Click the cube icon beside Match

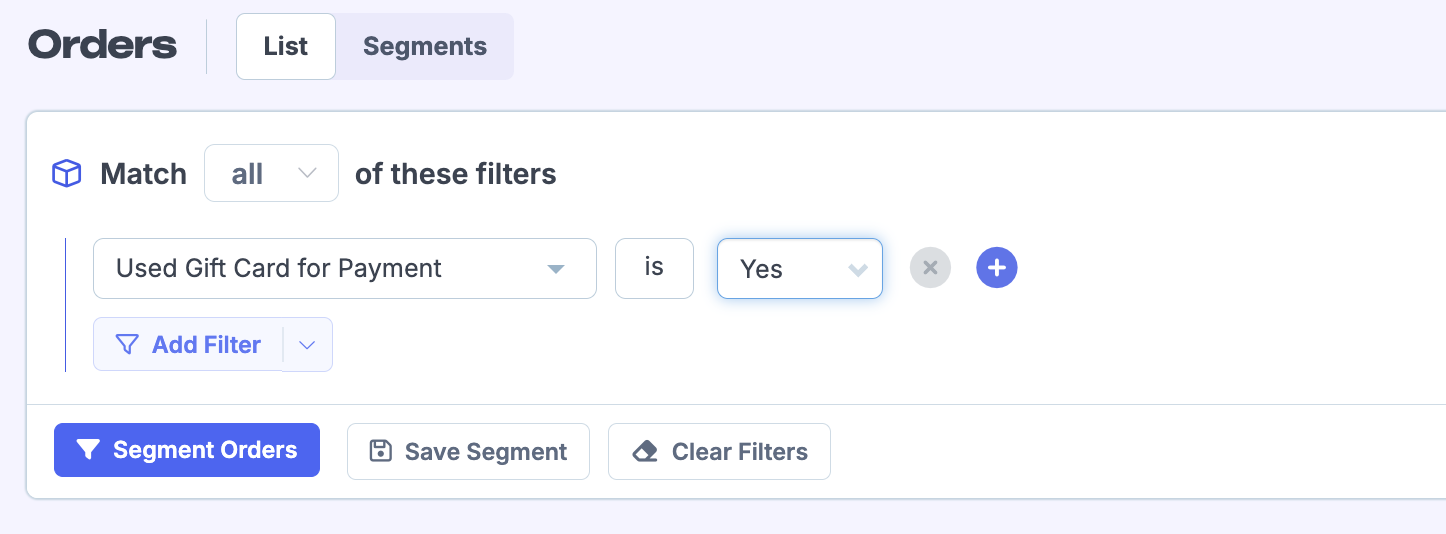(x=66, y=174)
